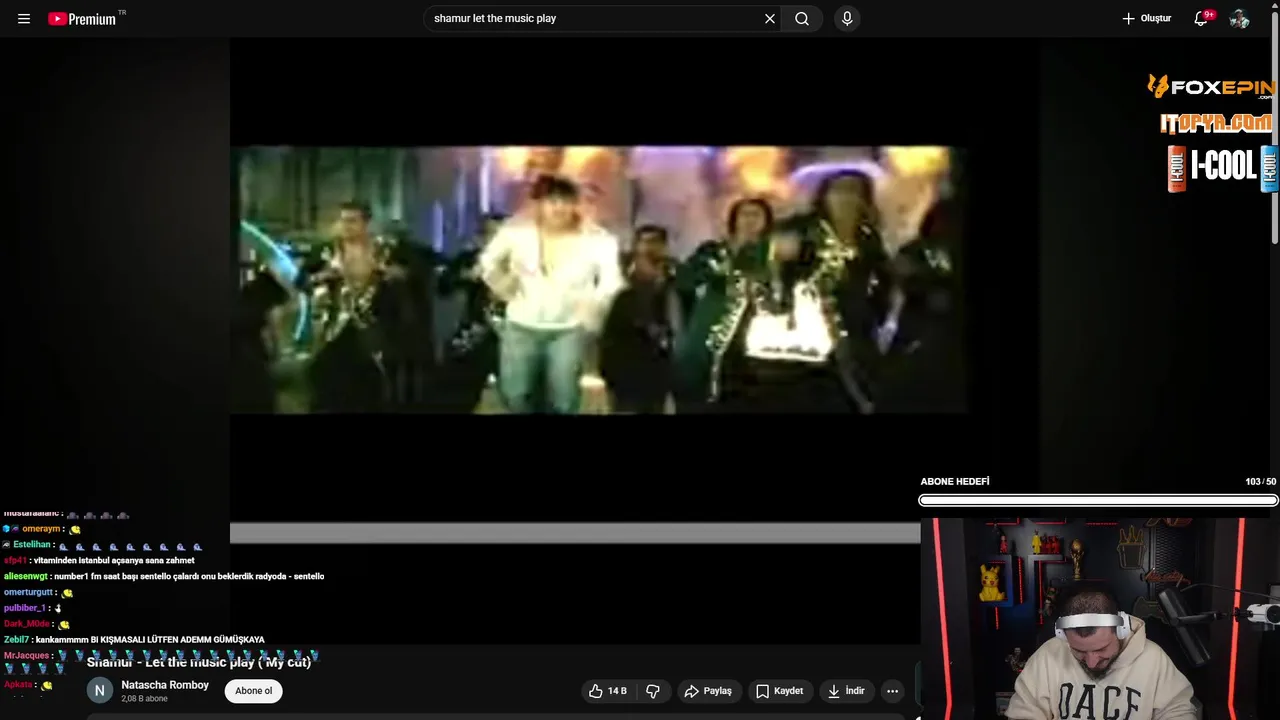This screenshot has height=720, width=1280.
Task: Open the YouTube hamburger guide menu
Action: (24, 19)
